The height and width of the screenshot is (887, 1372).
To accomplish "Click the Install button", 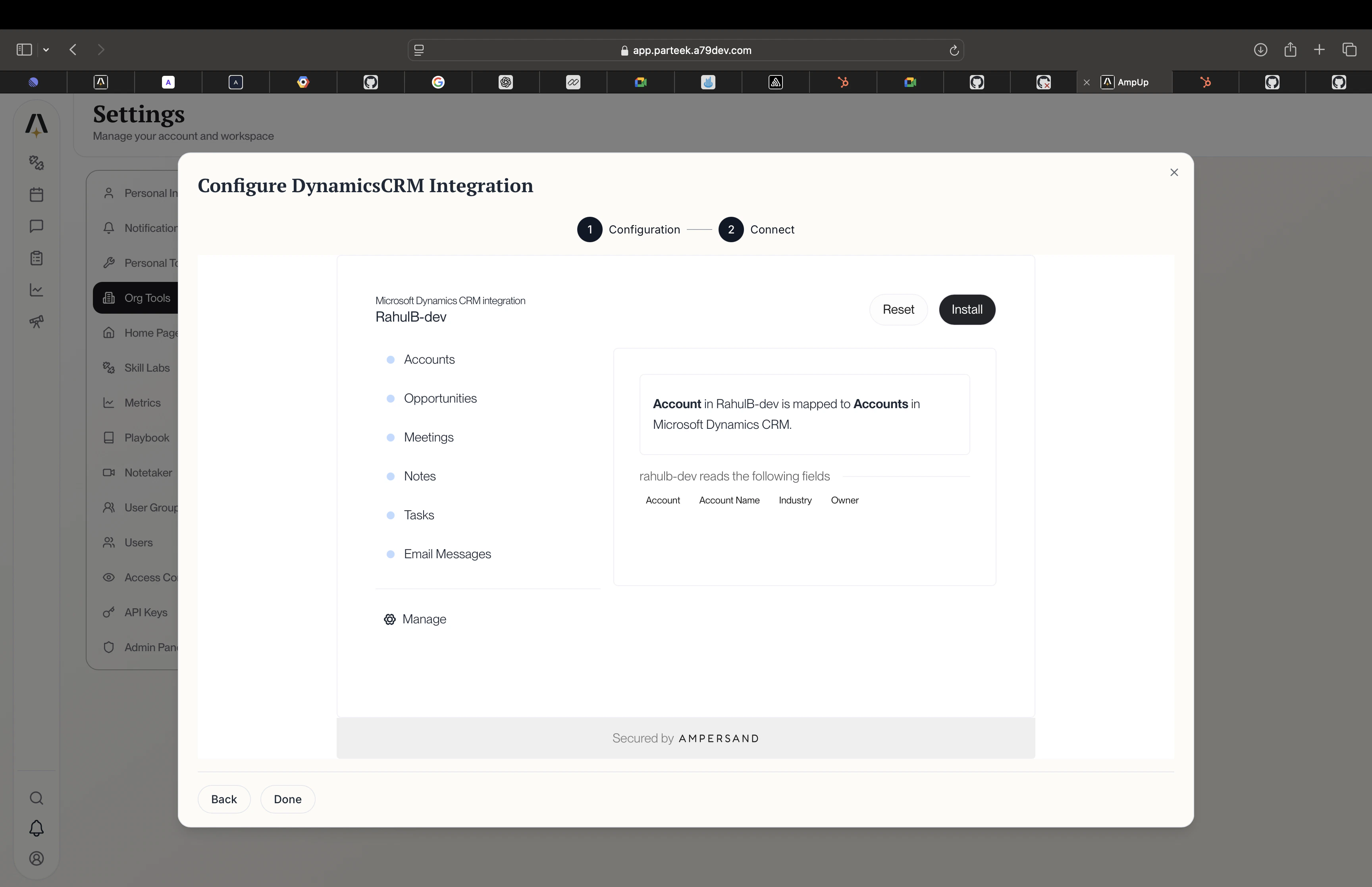I will [x=967, y=309].
